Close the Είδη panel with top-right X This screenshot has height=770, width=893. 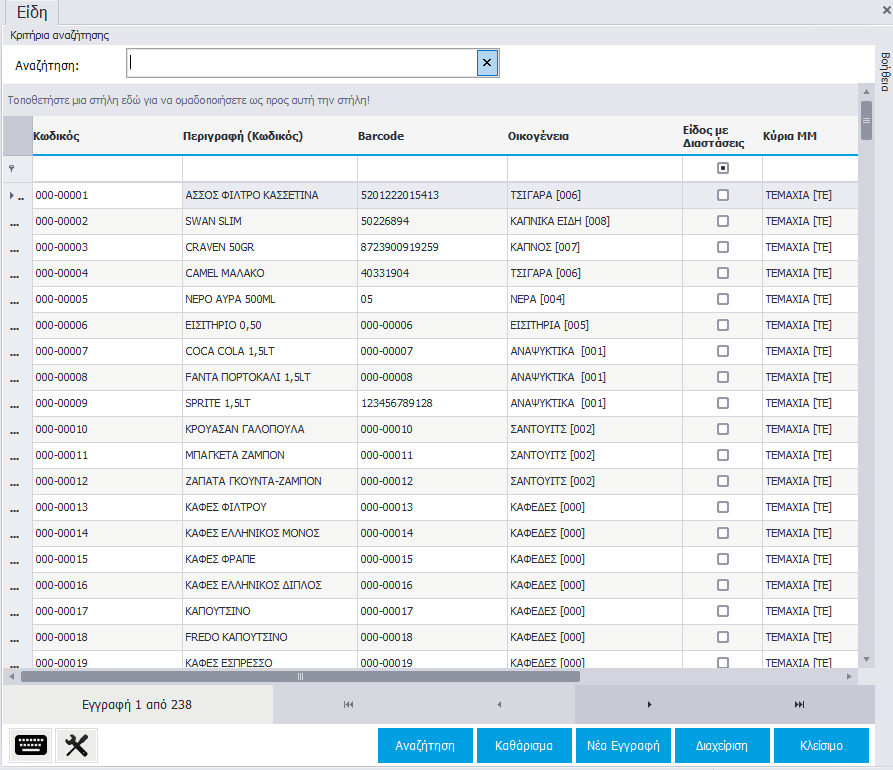point(885,9)
